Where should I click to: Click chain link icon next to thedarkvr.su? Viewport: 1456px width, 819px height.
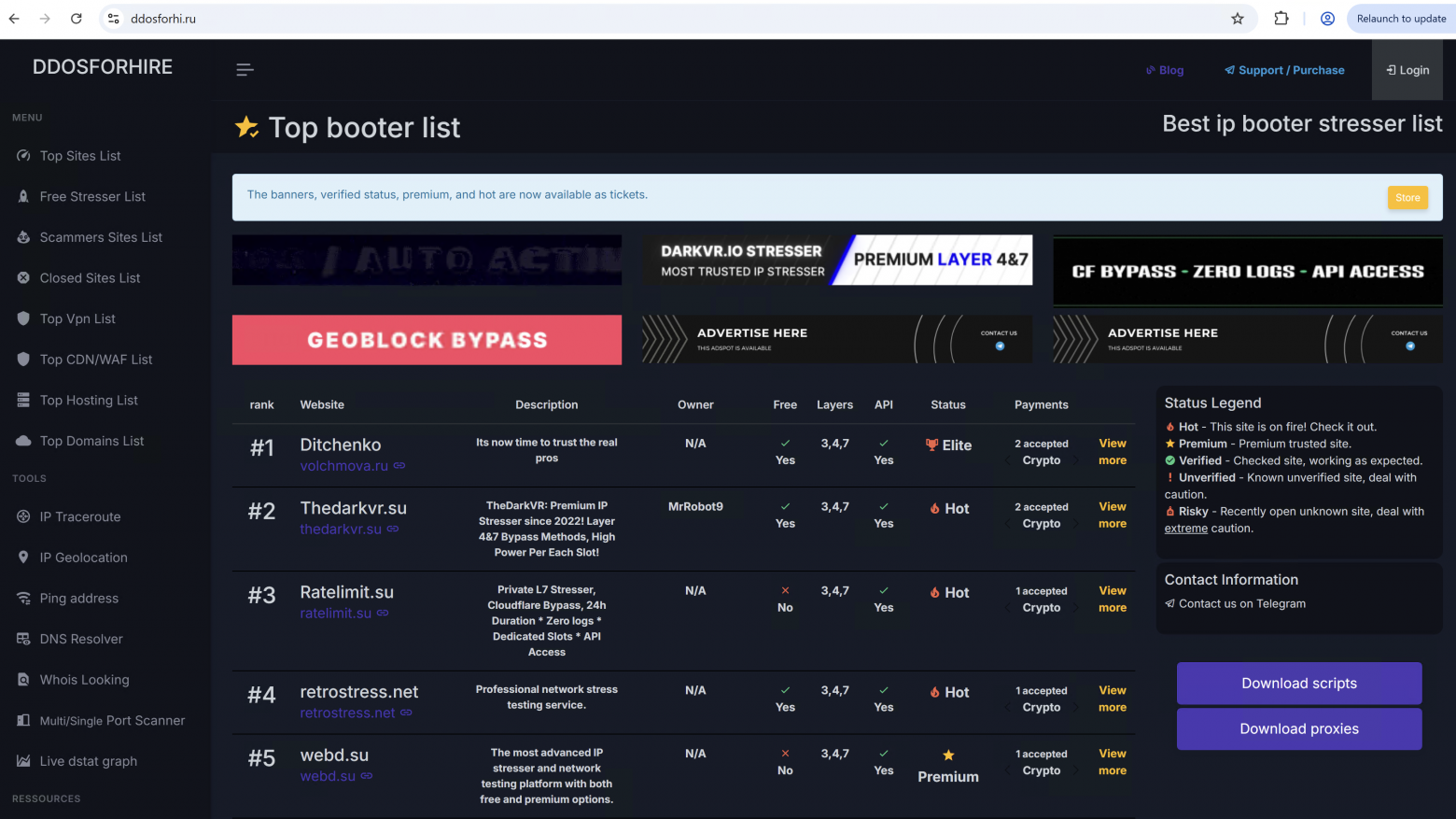393,530
